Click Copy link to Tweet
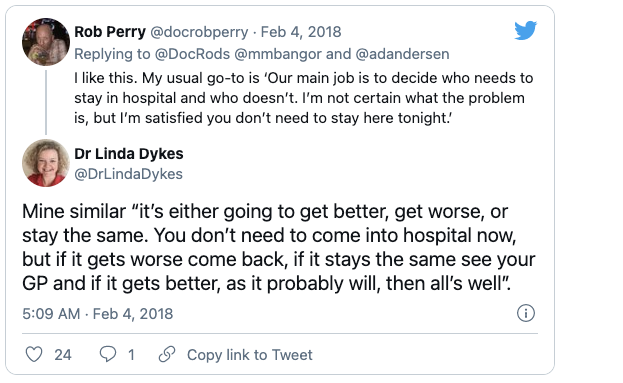Screen dimensions: 623x383 click(250, 355)
